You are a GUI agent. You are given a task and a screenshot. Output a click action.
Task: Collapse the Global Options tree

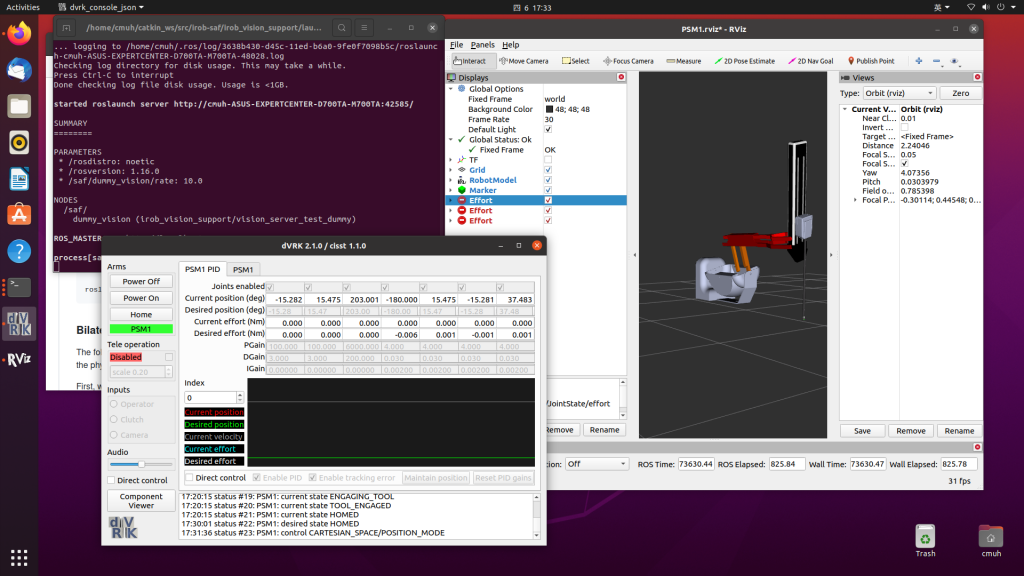(x=451, y=89)
